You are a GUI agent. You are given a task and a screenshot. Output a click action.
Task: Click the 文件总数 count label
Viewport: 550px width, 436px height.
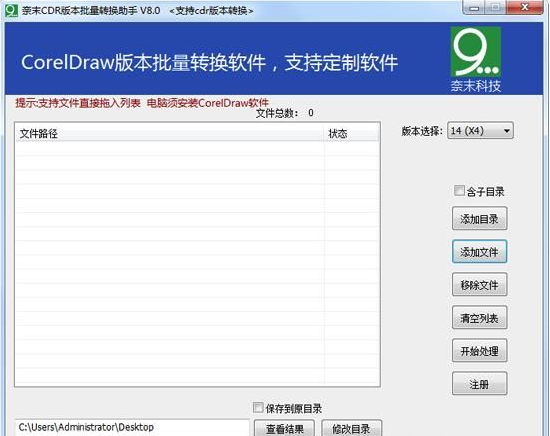pos(284,113)
